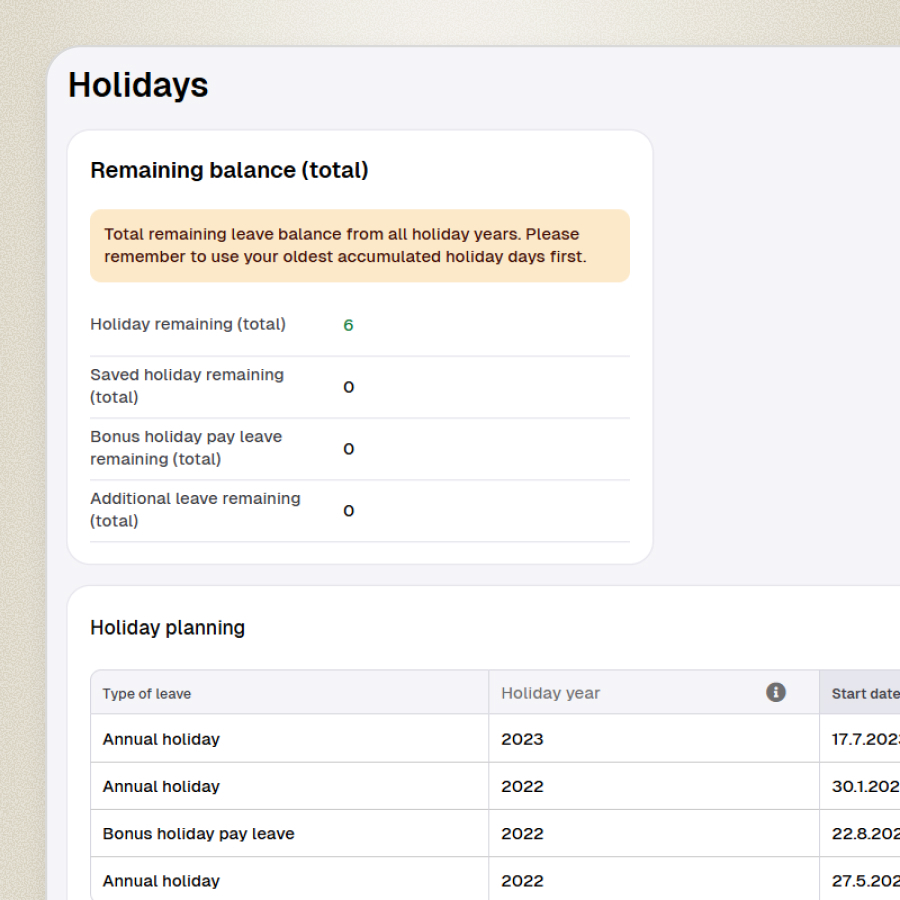This screenshot has width=900, height=900.
Task: Select the Annual holiday 2023 row label
Action: pyautogui.click(x=161, y=739)
